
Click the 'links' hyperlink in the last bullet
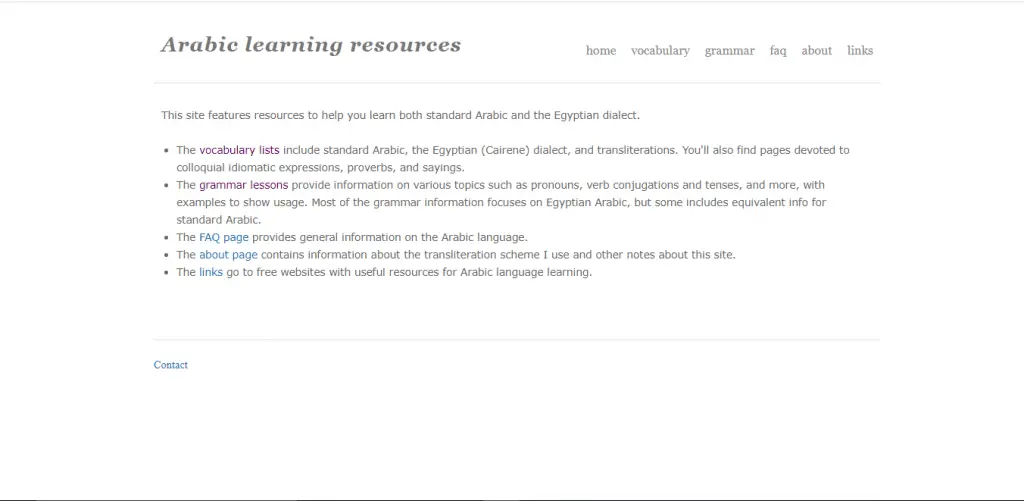coord(211,272)
